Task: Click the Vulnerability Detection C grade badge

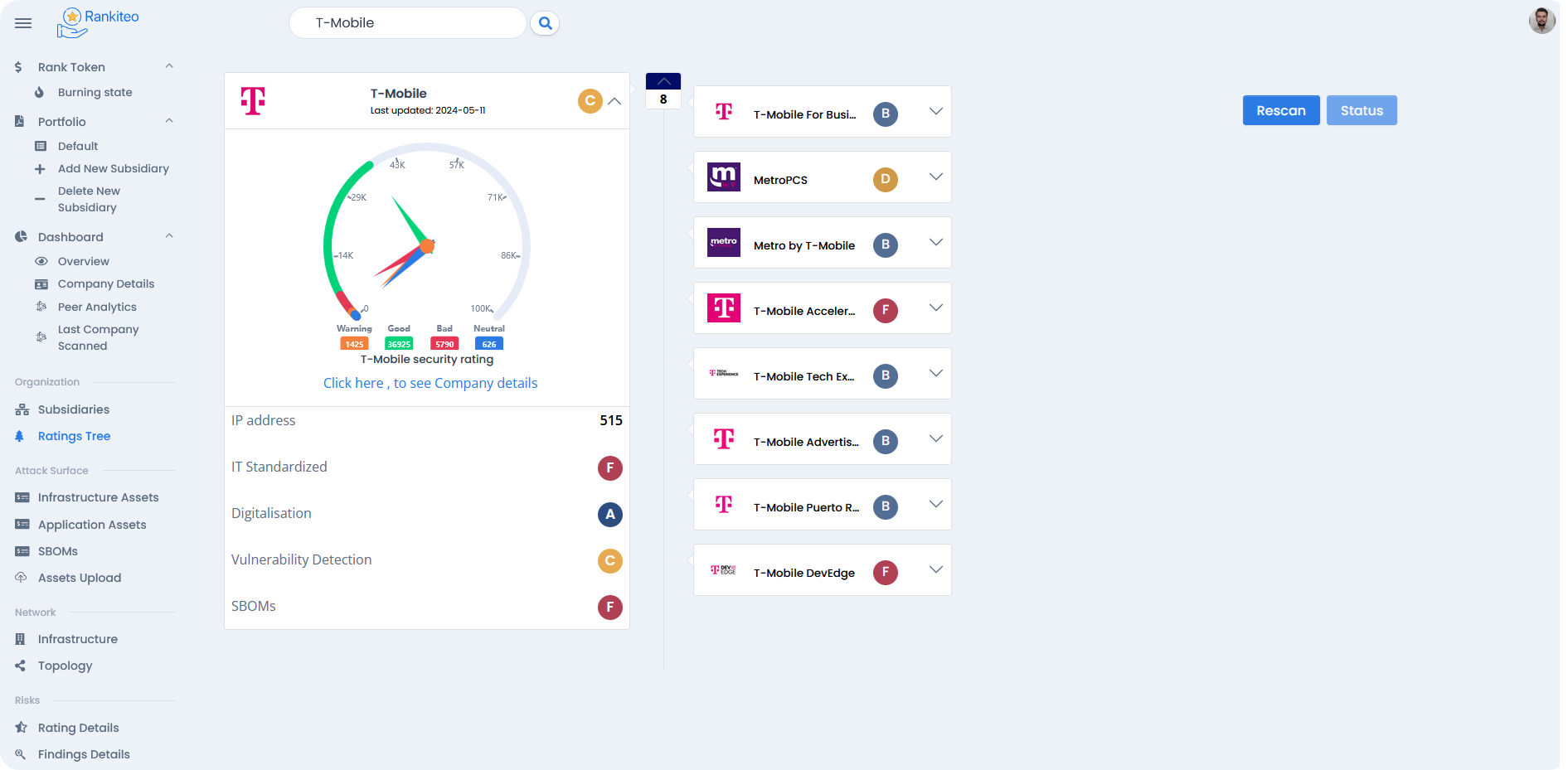Action: (609, 561)
